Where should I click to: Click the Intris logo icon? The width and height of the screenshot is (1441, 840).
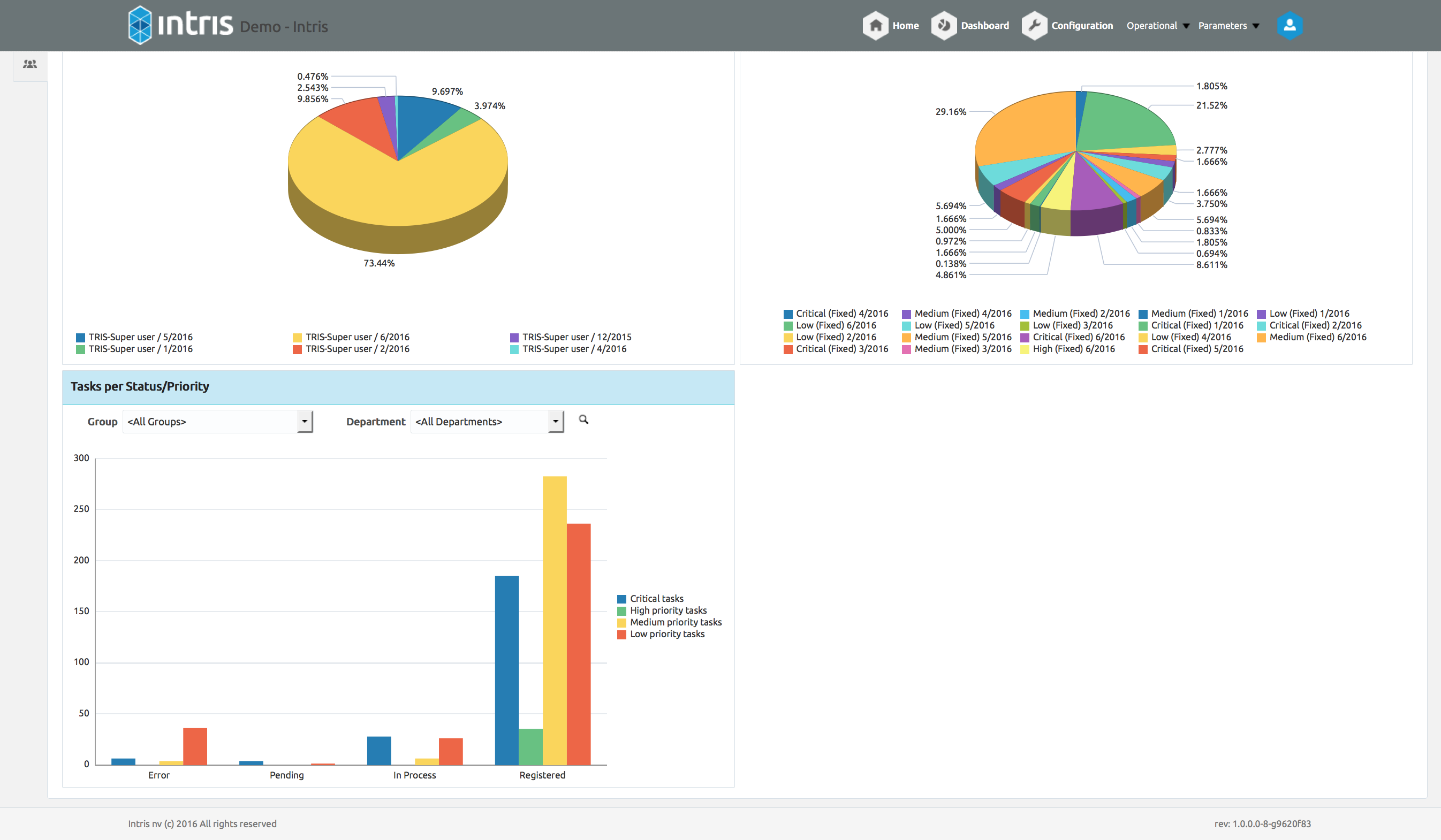[140, 25]
